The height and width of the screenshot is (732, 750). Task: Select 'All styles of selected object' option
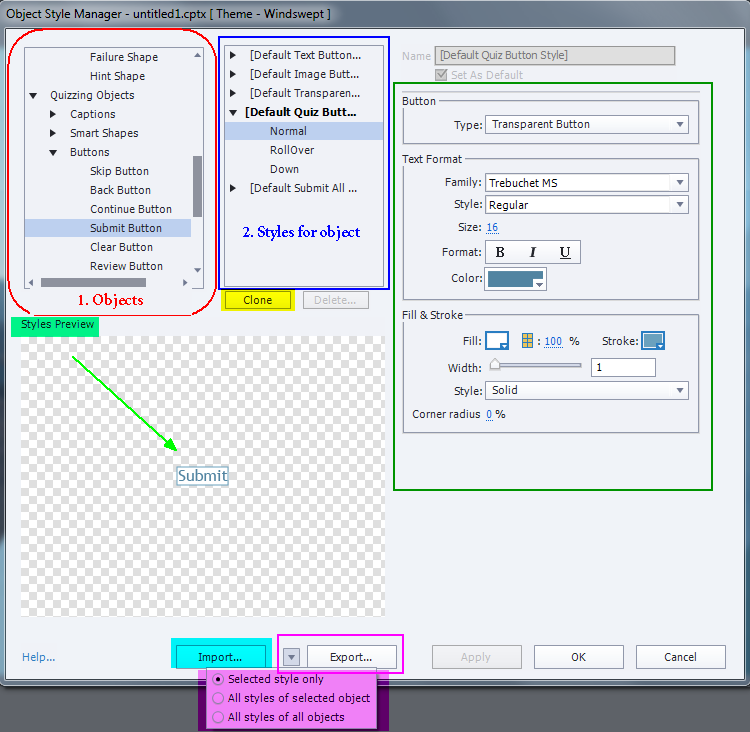click(218, 699)
